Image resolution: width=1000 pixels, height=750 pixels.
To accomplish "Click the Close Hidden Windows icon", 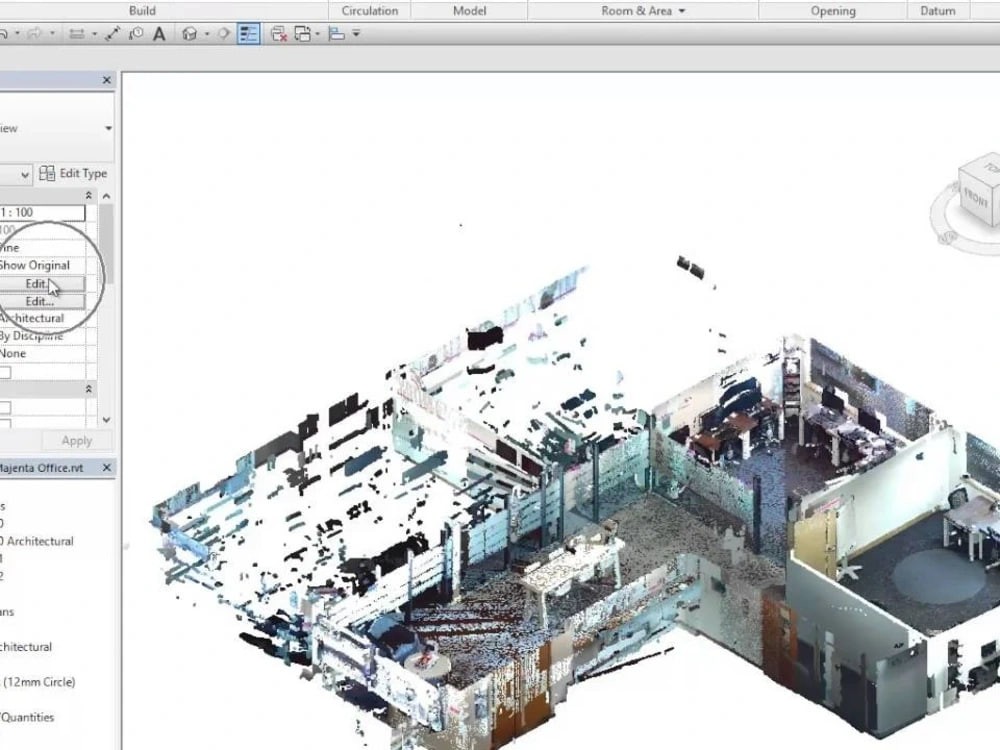I will (x=279, y=34).
